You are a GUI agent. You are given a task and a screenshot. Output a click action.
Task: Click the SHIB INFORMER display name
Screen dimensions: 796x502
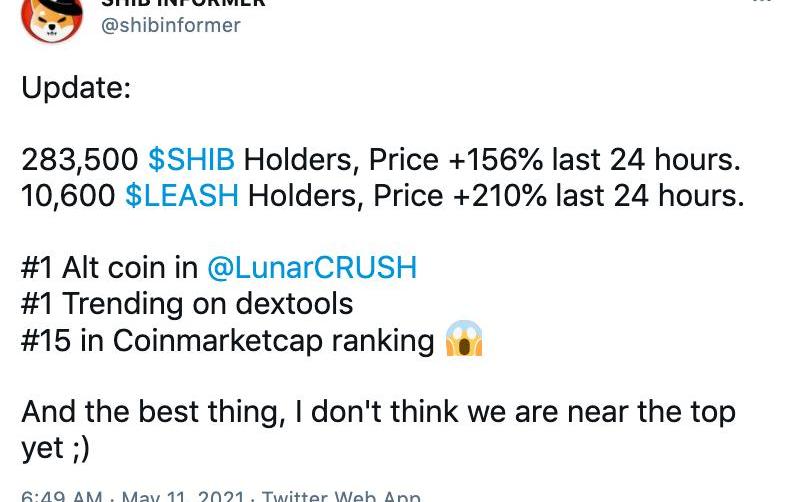pyautogui.click(x=184, y=3)
